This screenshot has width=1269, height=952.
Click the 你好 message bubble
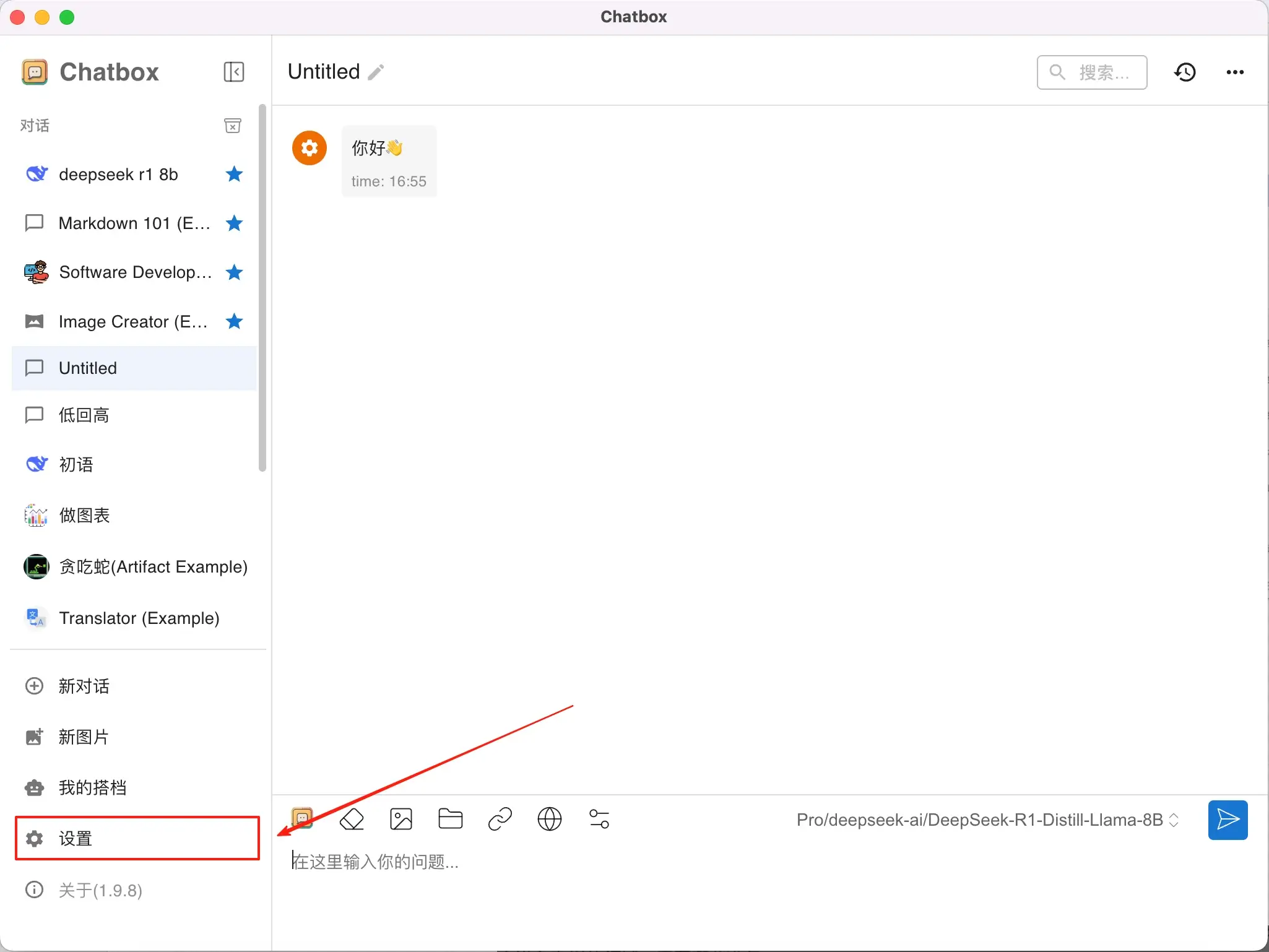(389, 161)
